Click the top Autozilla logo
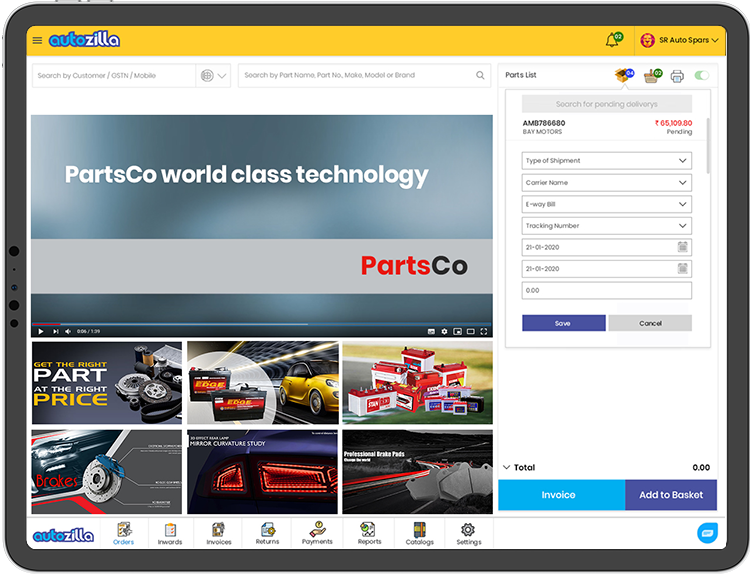The height and width of the screenshot is (574, 750). (x=84, y=40)
